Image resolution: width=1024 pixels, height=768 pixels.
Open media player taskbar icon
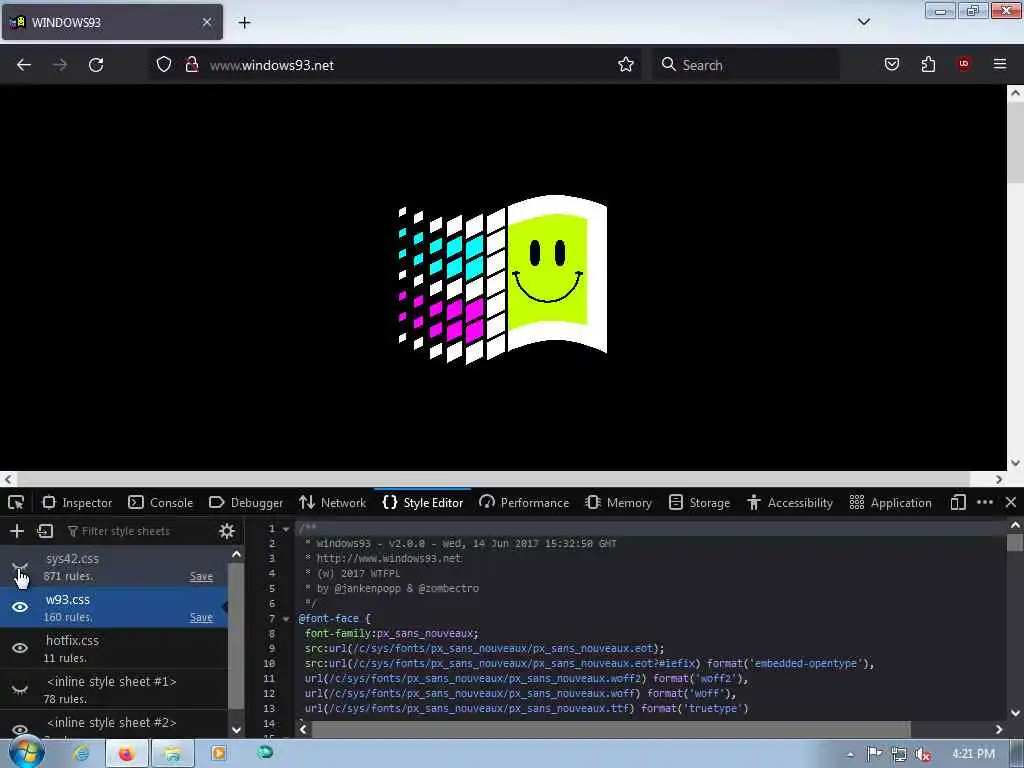(219, 754)
